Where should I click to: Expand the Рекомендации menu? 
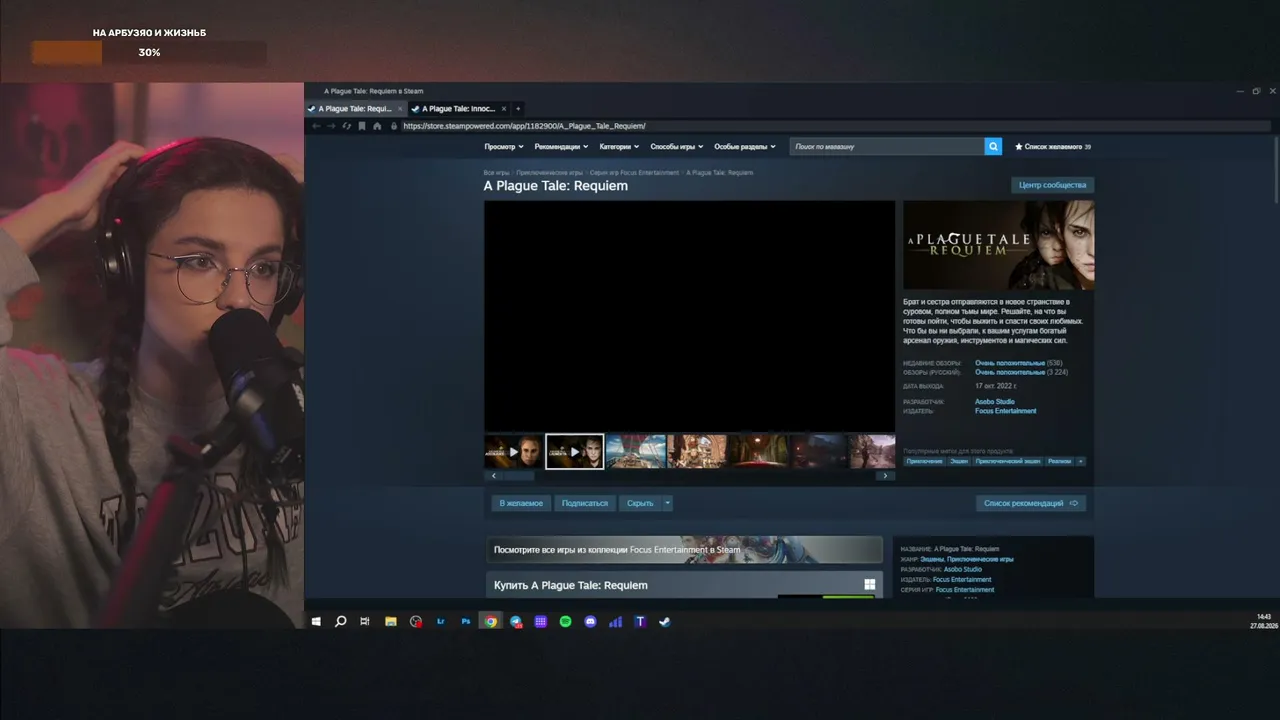coord(561,147)
